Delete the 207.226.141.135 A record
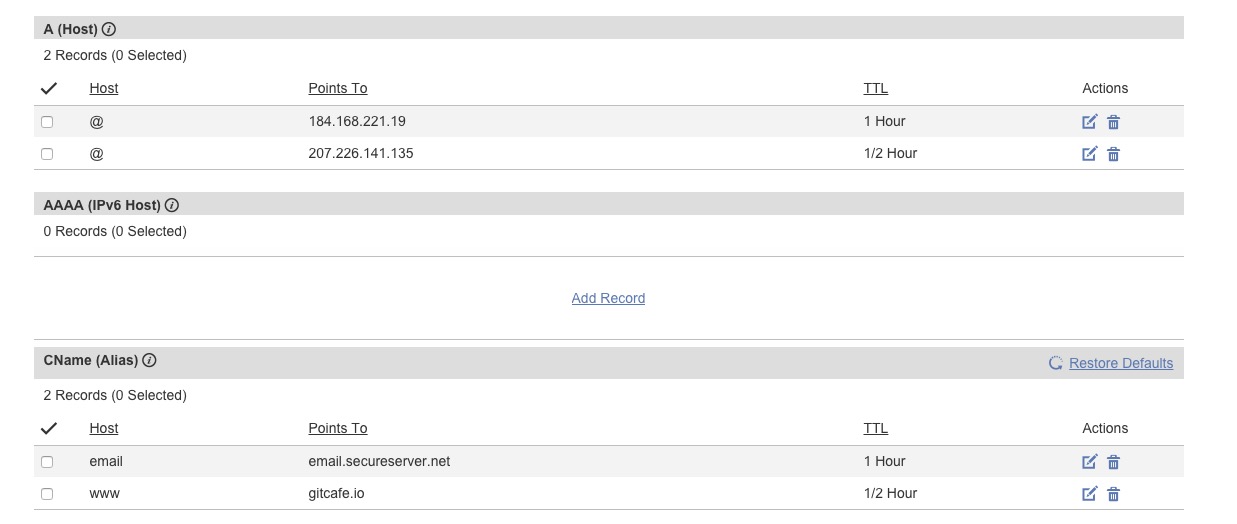The height and width of the screenshot is (524, 1237). (x=1113, y=154)
